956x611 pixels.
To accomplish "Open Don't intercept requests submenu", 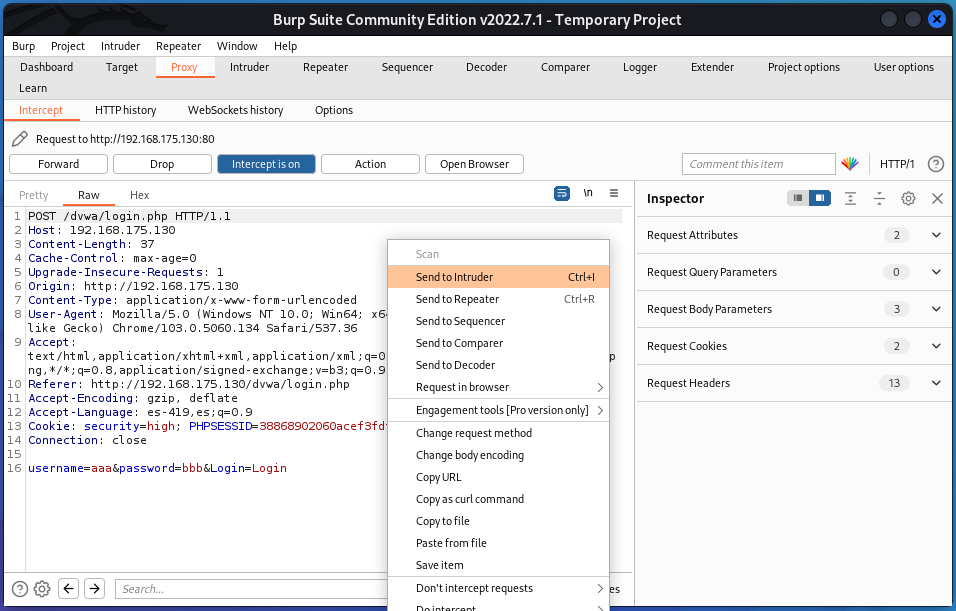I will click(498, 588).
